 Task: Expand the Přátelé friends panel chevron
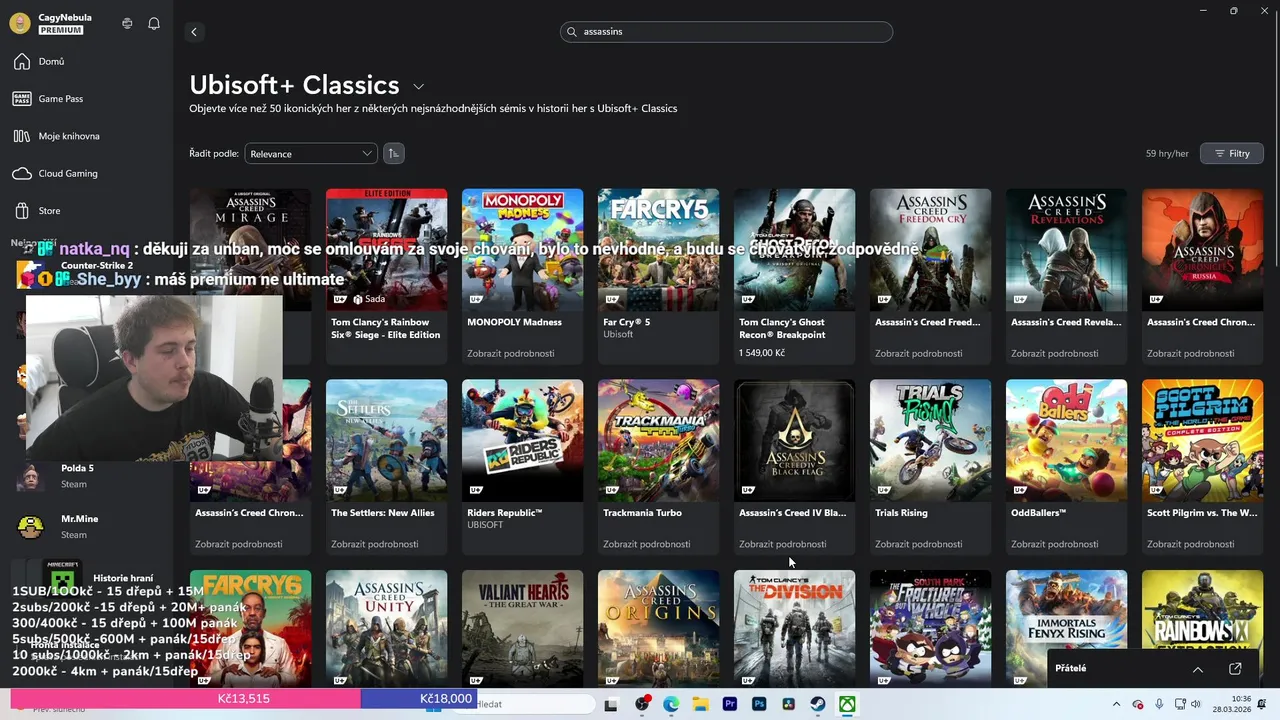pos(1197,669)
